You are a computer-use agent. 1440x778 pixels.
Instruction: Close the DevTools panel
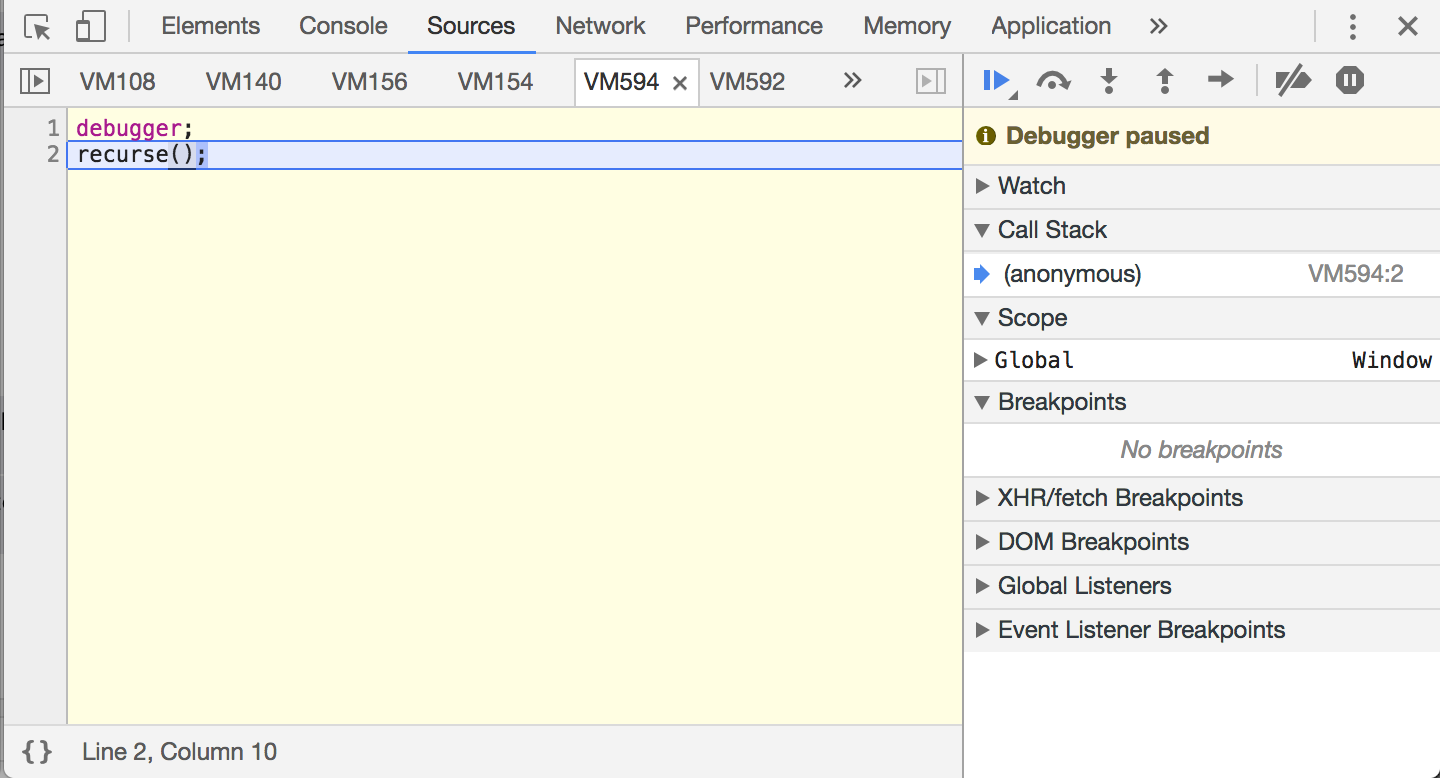coord(1408,27)
